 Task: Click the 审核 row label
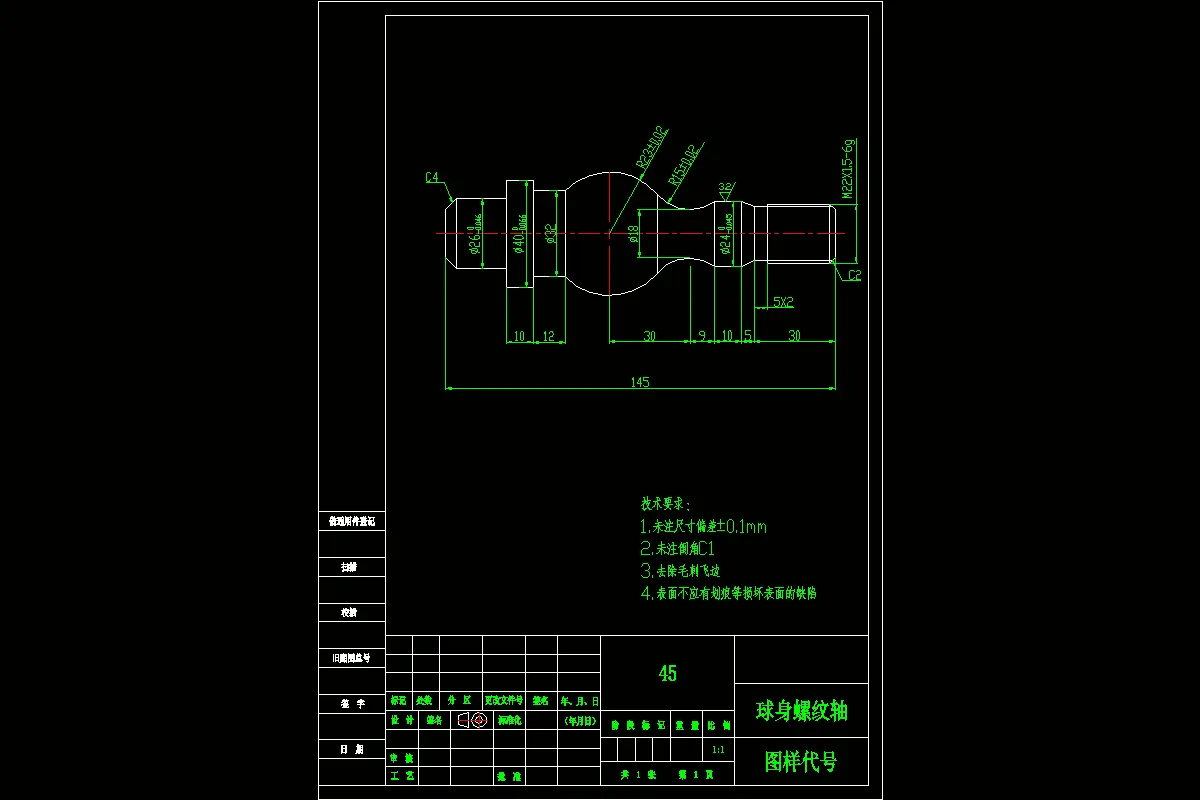coord(402,758)
